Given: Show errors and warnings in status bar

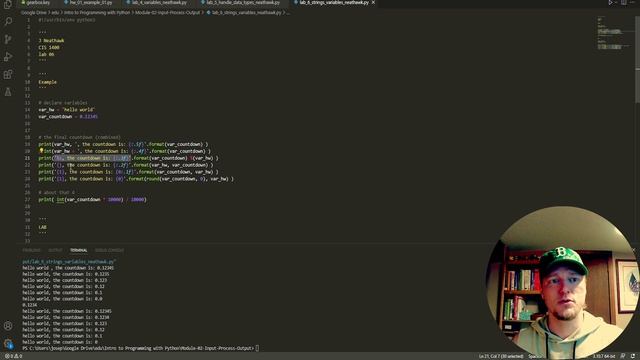Looking at the screenshot, I should (x=13, y=356).
